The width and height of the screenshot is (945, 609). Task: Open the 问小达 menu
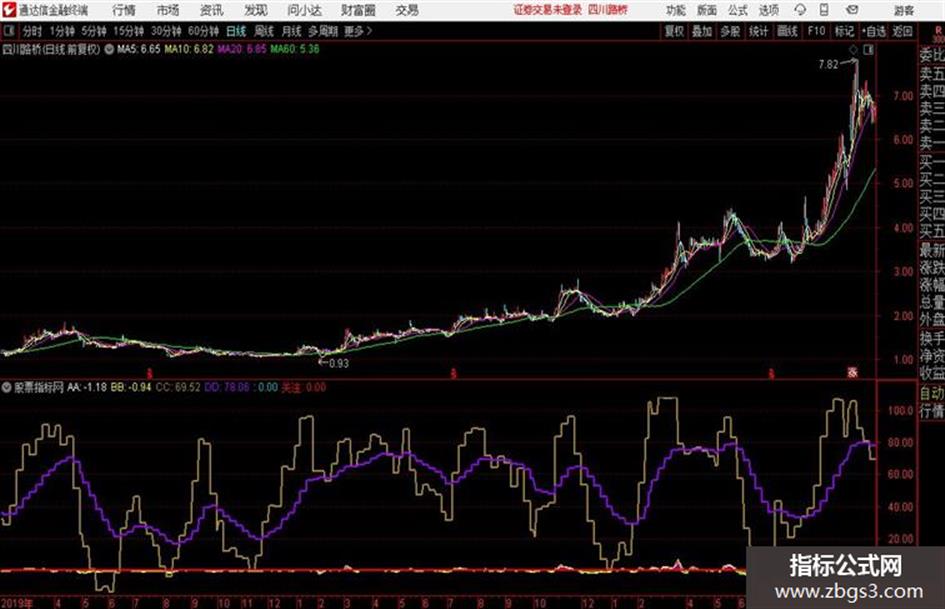(304, 10)
